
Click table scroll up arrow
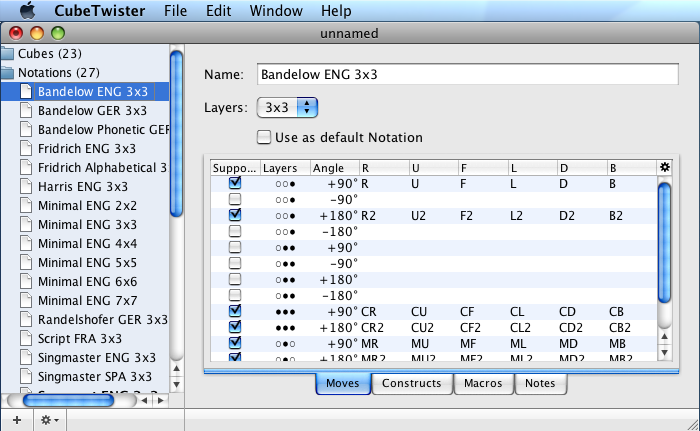665,337
